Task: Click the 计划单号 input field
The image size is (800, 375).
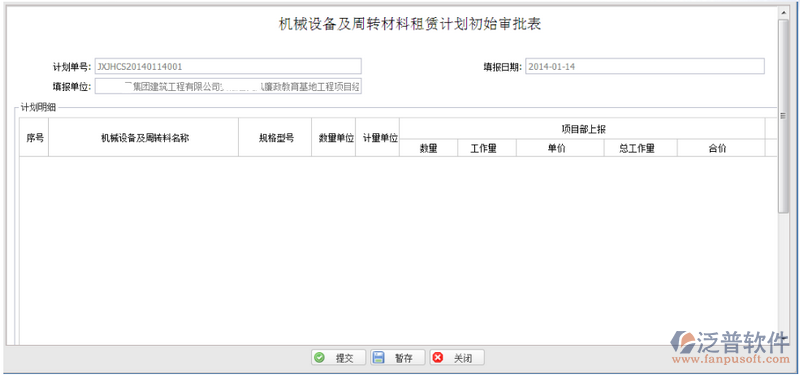Action: pos(228,66)
